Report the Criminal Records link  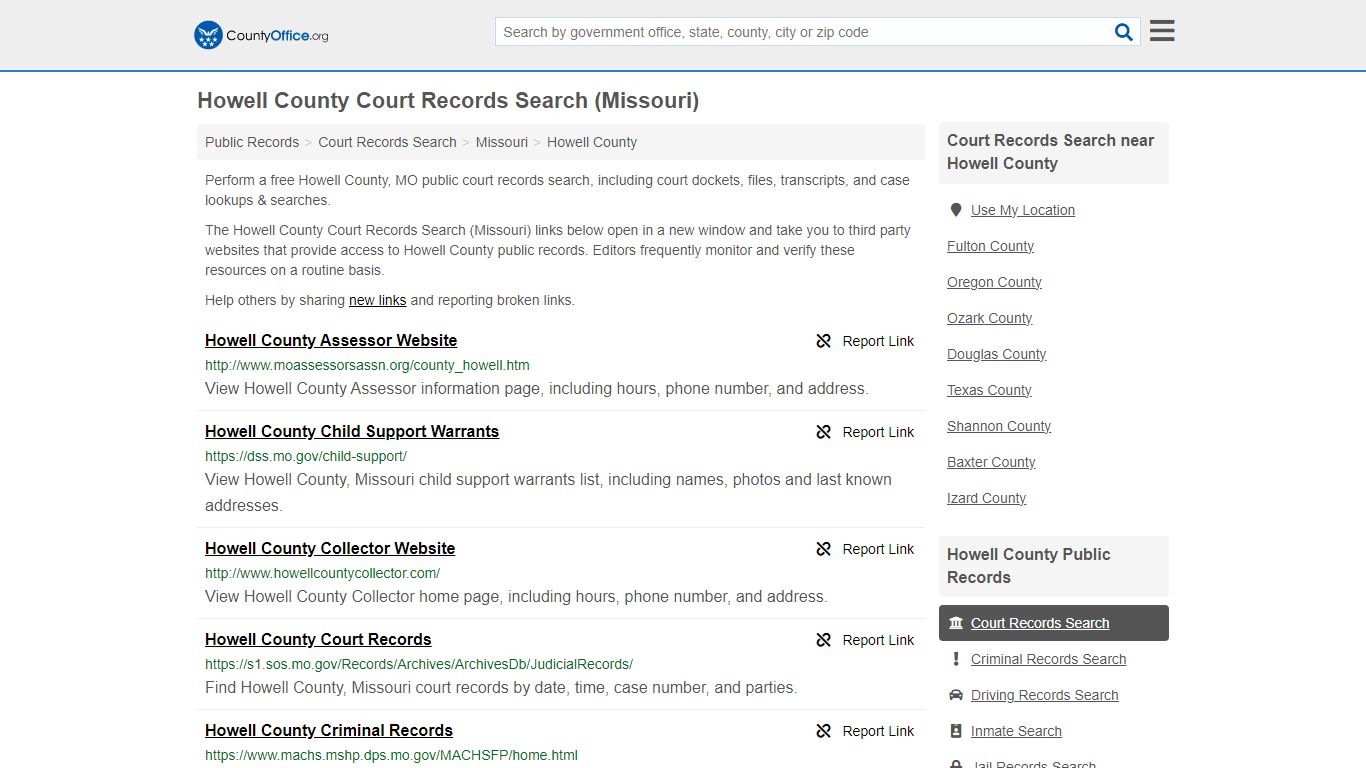[865, 731]
